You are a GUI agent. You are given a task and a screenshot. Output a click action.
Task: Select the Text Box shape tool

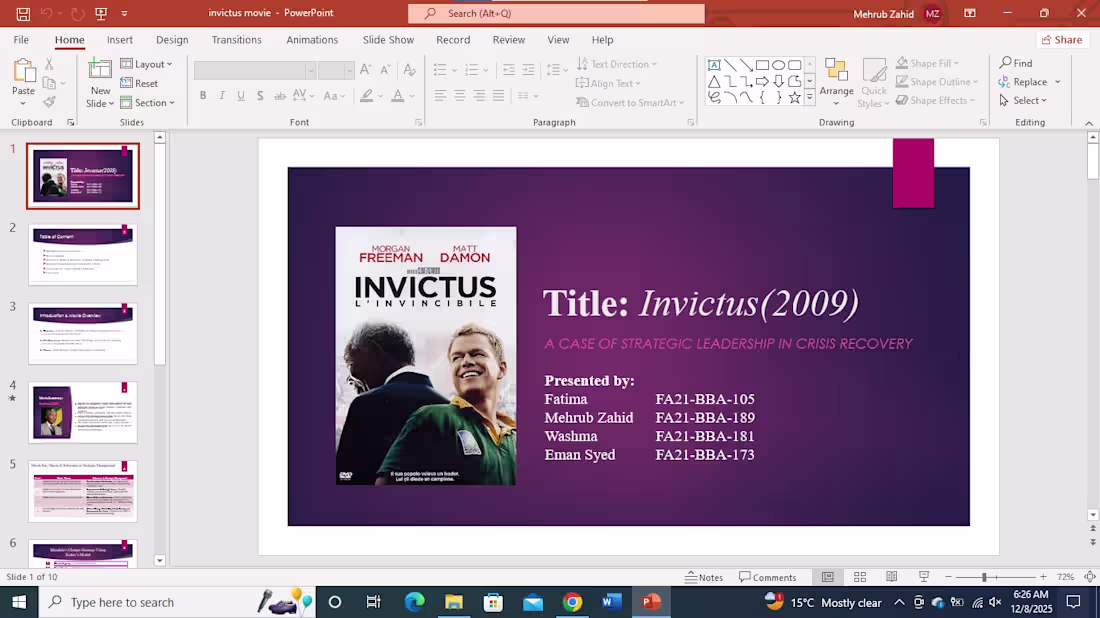click(x=714, y=65)
